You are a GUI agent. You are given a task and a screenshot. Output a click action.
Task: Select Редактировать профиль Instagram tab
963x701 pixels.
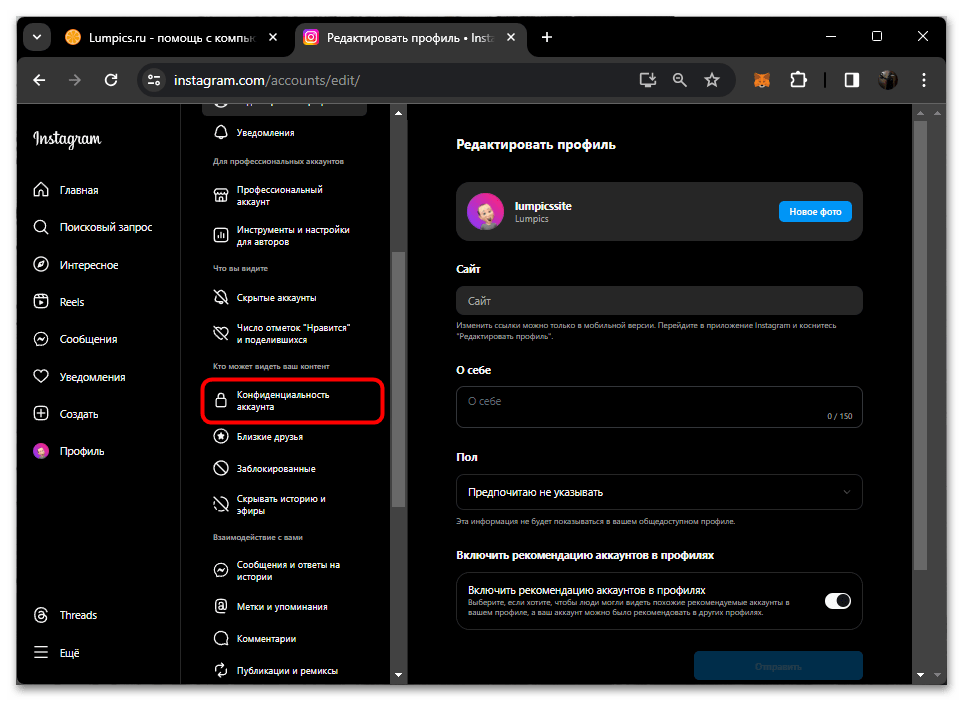[410, 37]
